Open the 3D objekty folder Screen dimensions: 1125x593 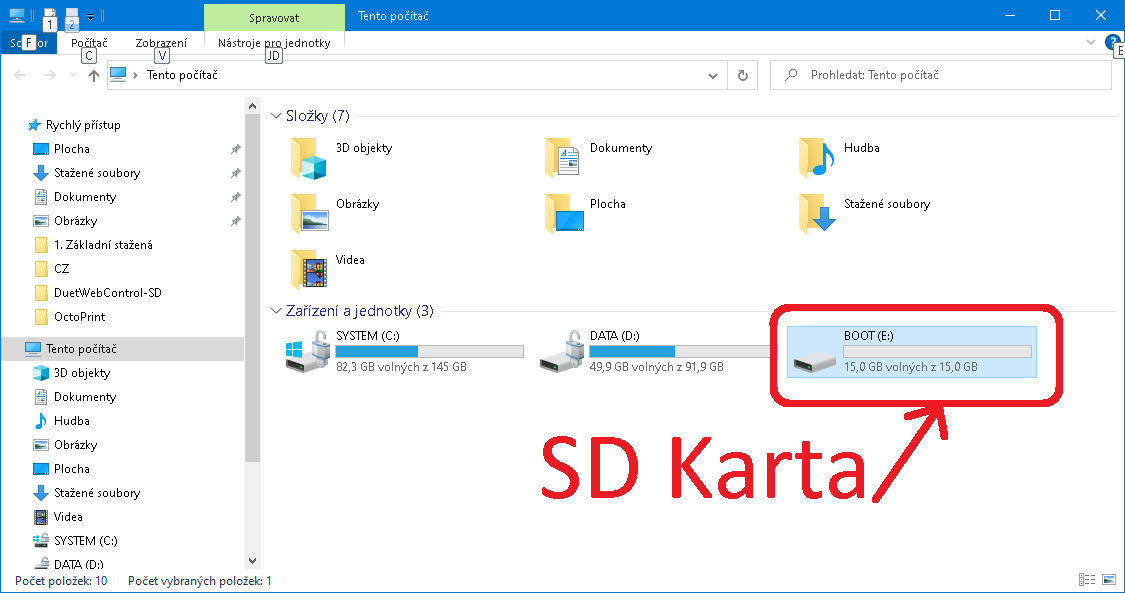[x=342, y=158]
